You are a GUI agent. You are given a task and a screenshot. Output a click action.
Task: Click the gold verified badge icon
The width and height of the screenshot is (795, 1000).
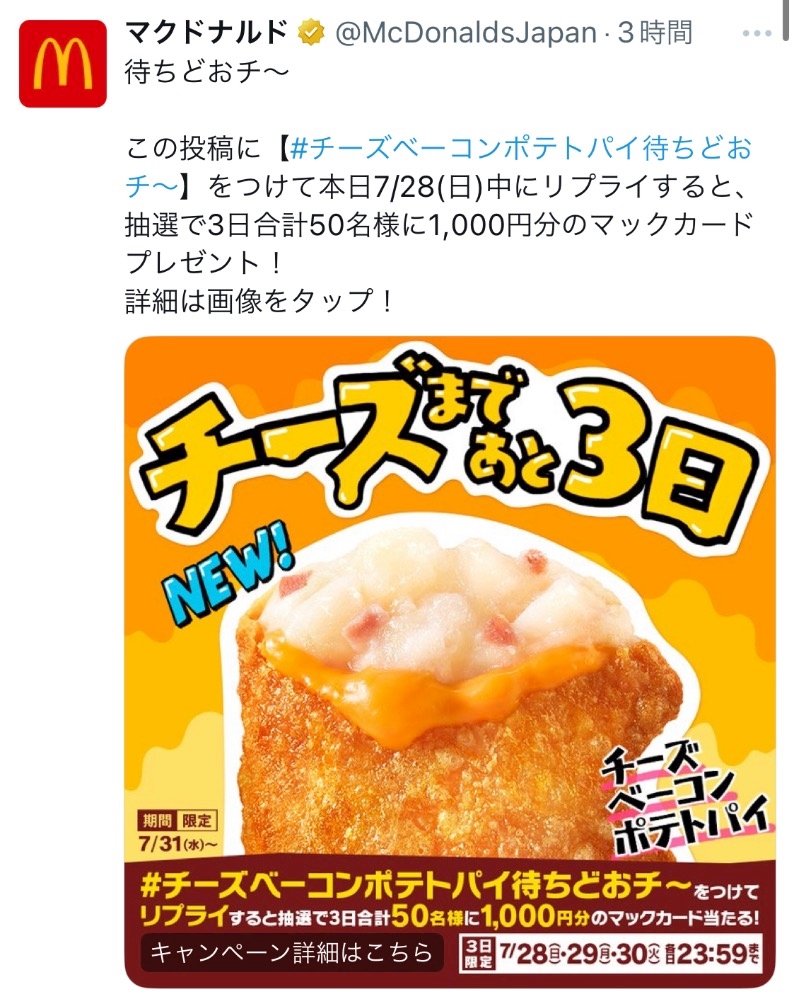(312, 33)
